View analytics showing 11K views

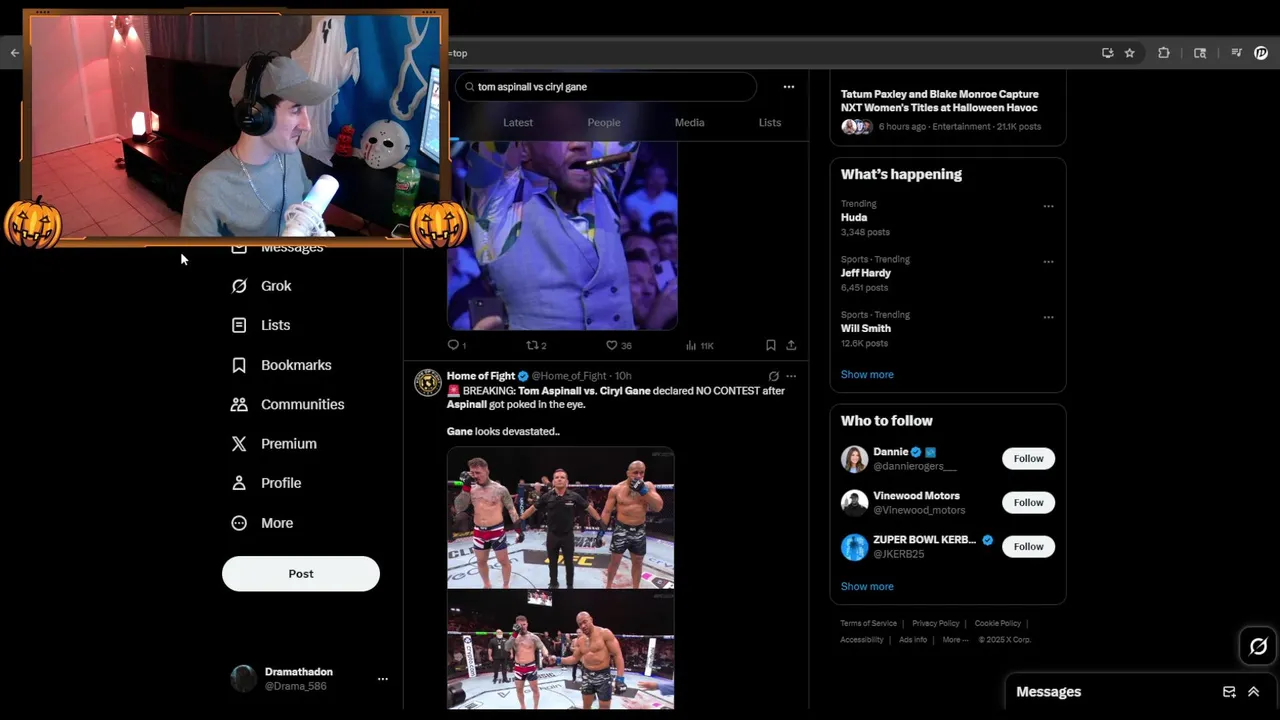700,345
